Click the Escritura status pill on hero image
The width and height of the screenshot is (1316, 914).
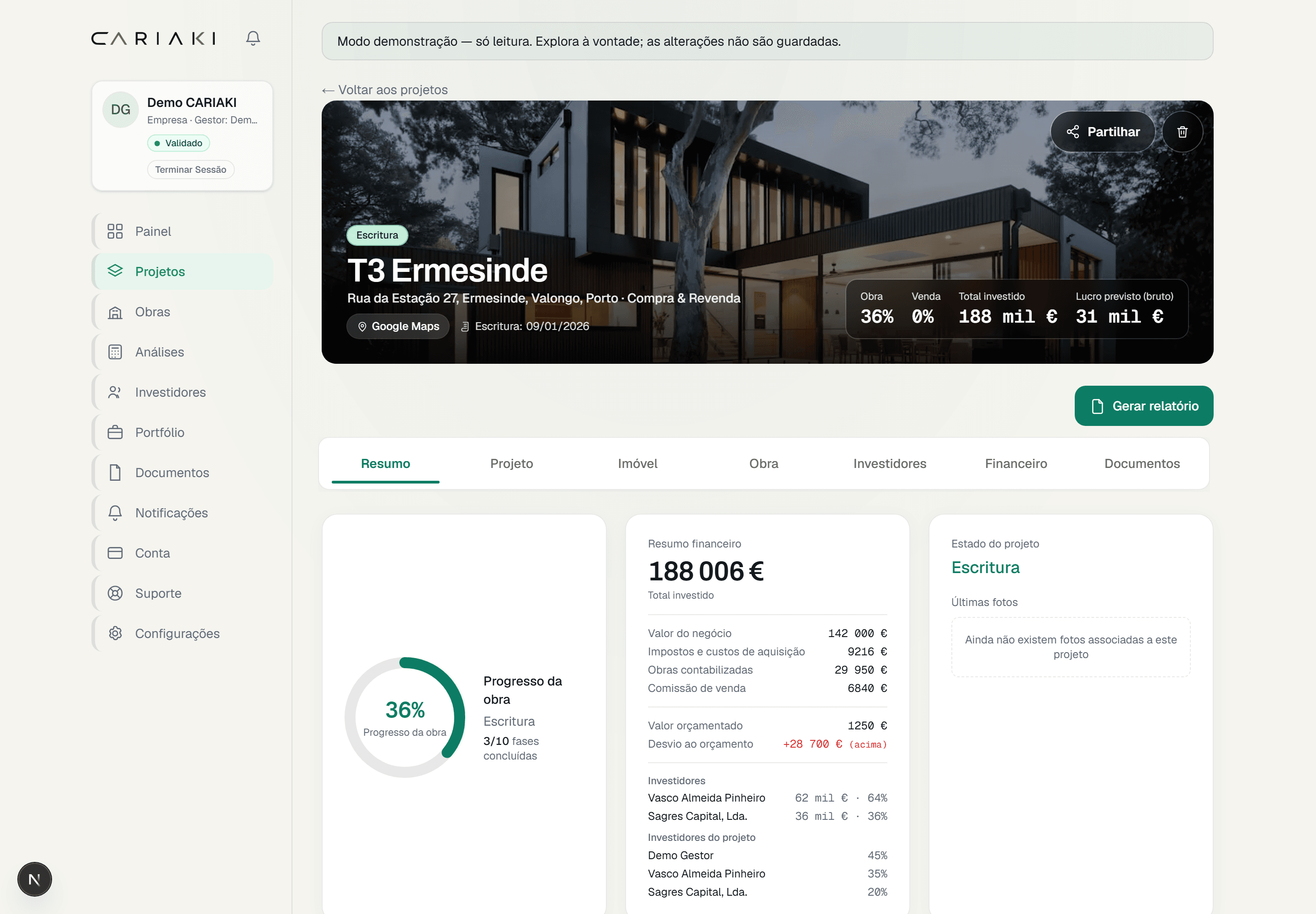click(377, 235)
